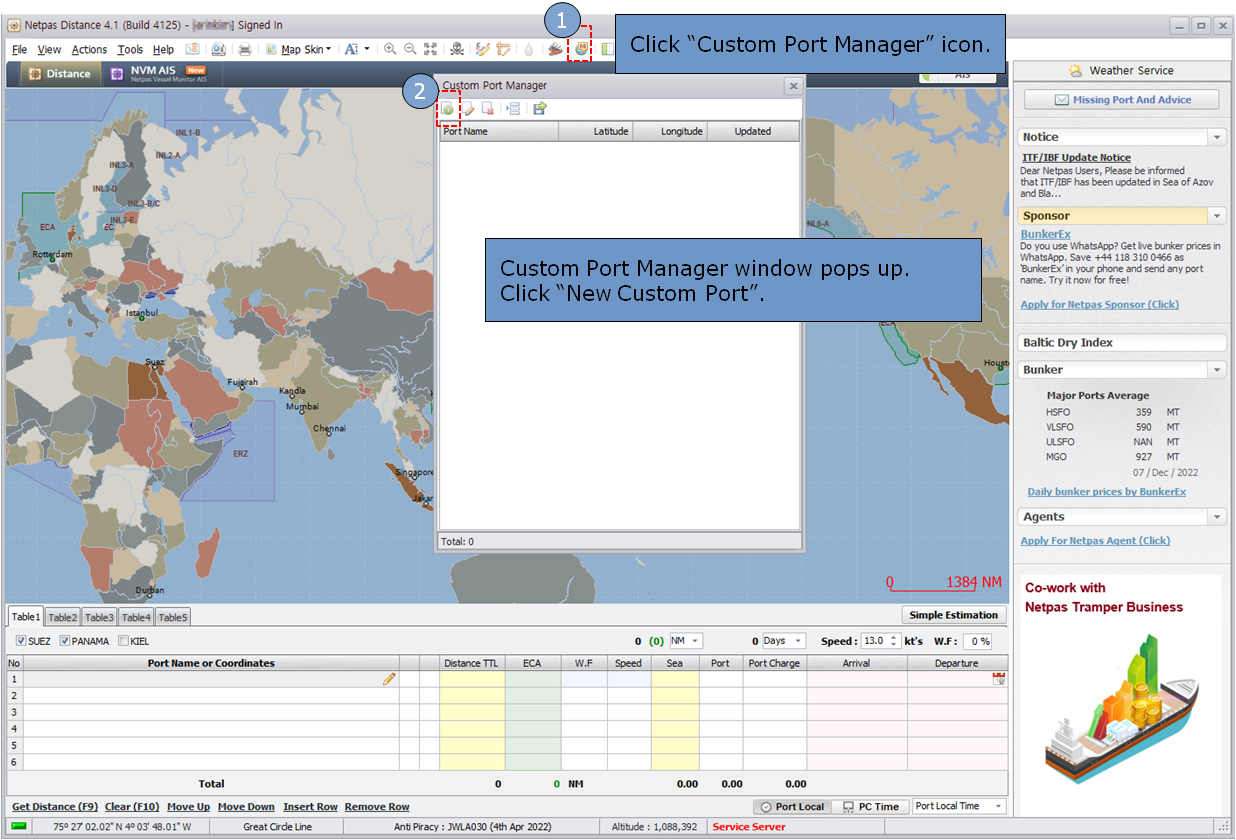Select the Distance tab
The height and width of the screenshot is (840, 1236).
[59, 73]
